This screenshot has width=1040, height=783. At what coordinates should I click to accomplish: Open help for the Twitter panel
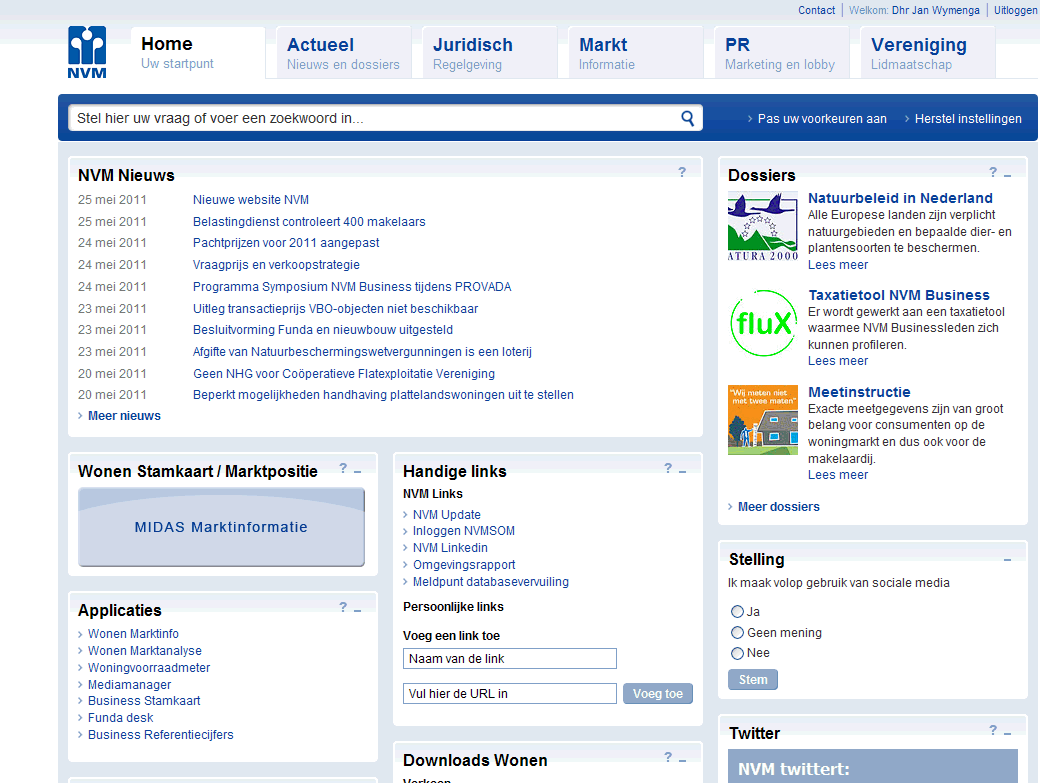993,730
